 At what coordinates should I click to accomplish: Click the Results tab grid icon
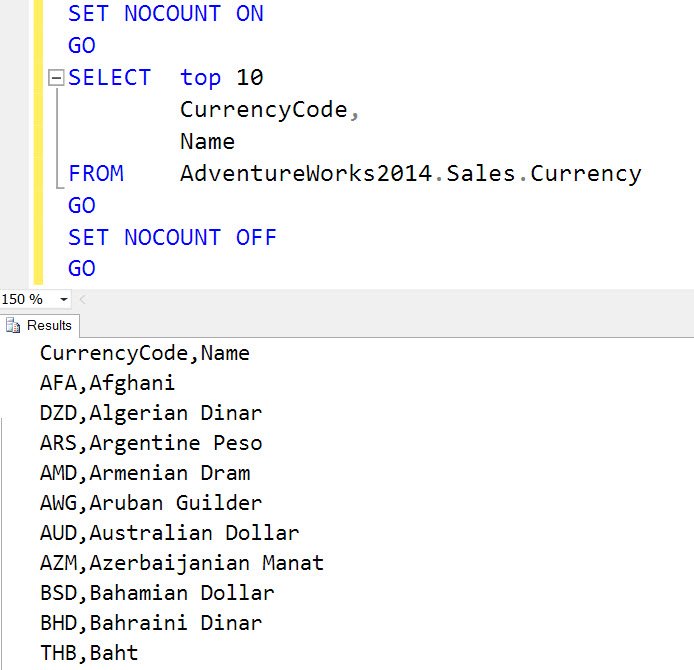coord(13,326)
